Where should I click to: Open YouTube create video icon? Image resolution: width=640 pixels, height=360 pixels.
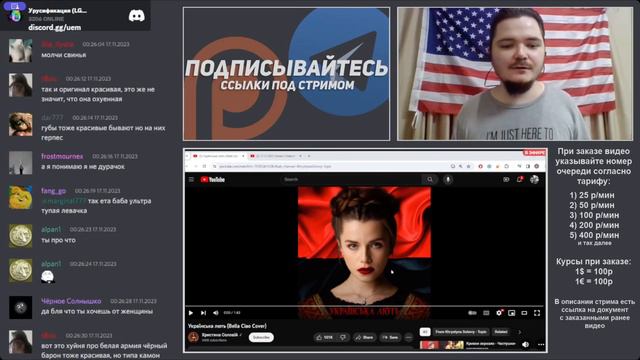[506, 179]
